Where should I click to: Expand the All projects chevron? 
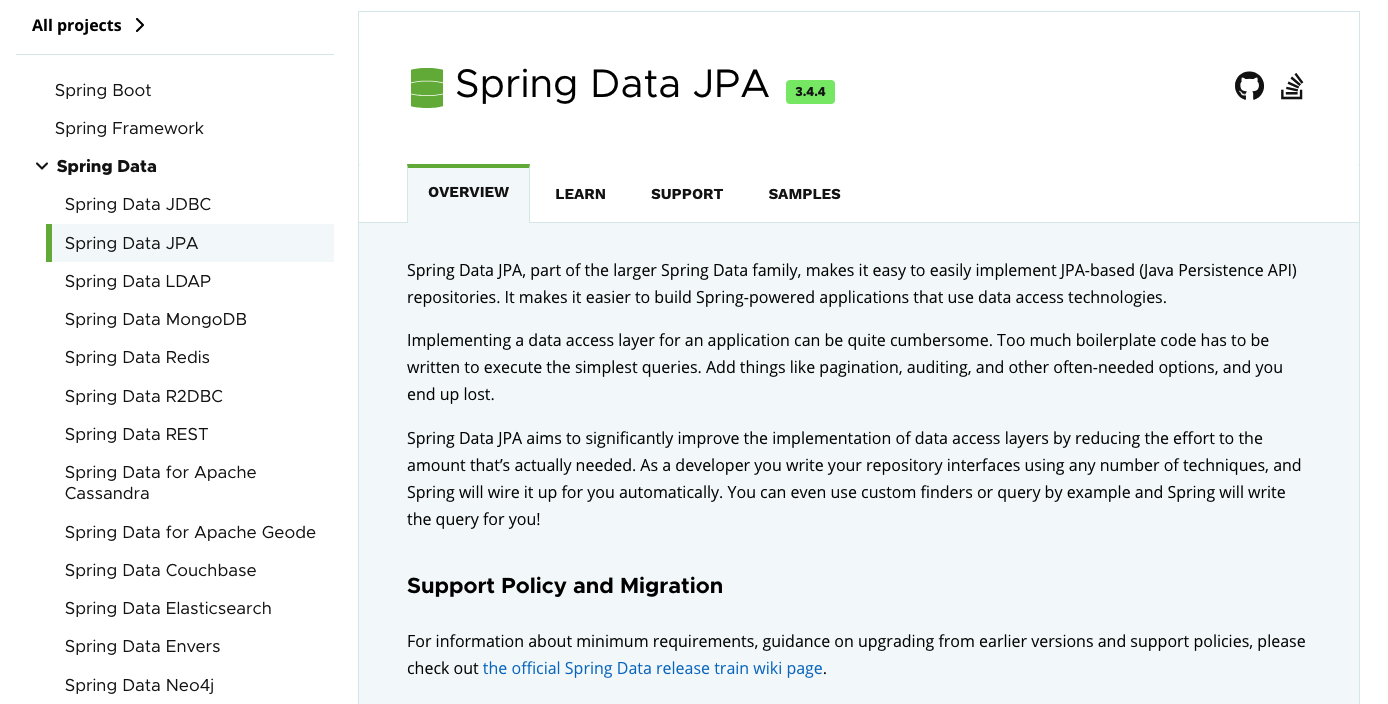tap(140, 25)
